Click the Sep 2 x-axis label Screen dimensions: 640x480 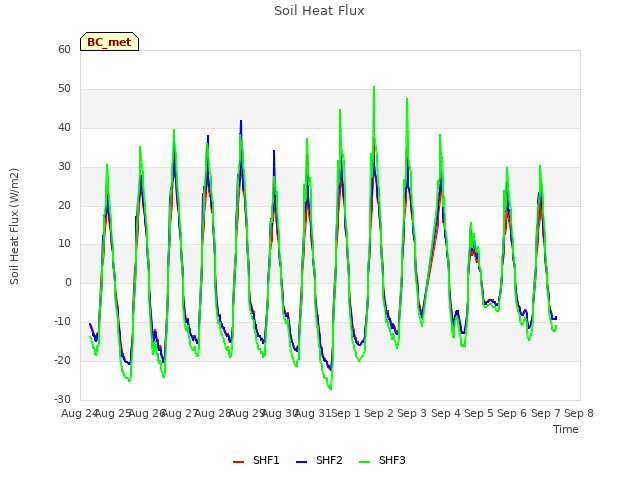(379, 413)
